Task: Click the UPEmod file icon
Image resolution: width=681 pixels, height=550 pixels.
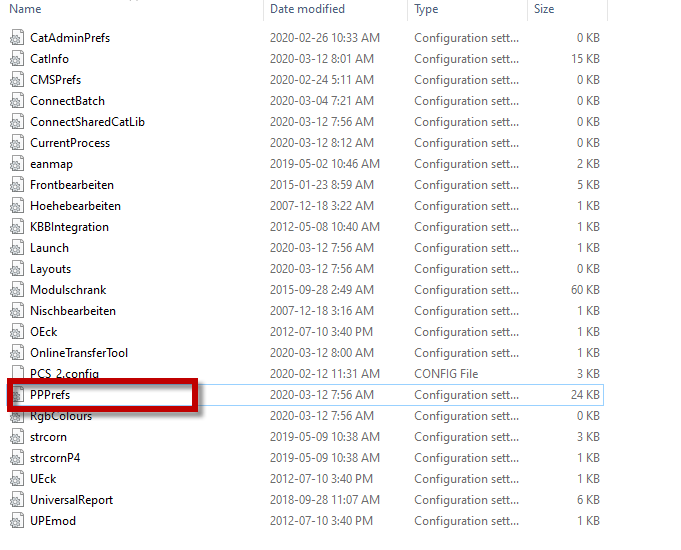Action: click(x=17, y=521)
